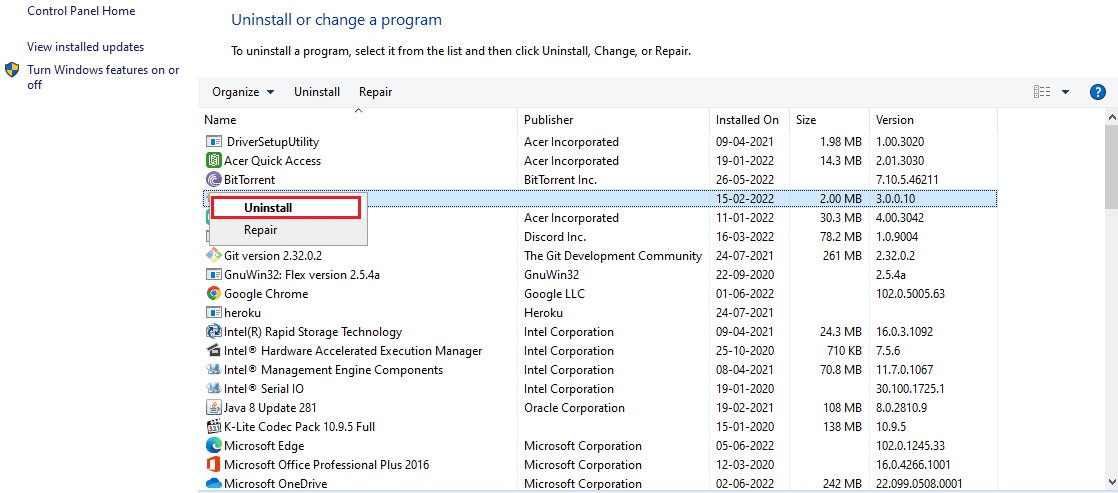
Task: Click the Java 8 Update 281 icon
Action: pos(213,408)
